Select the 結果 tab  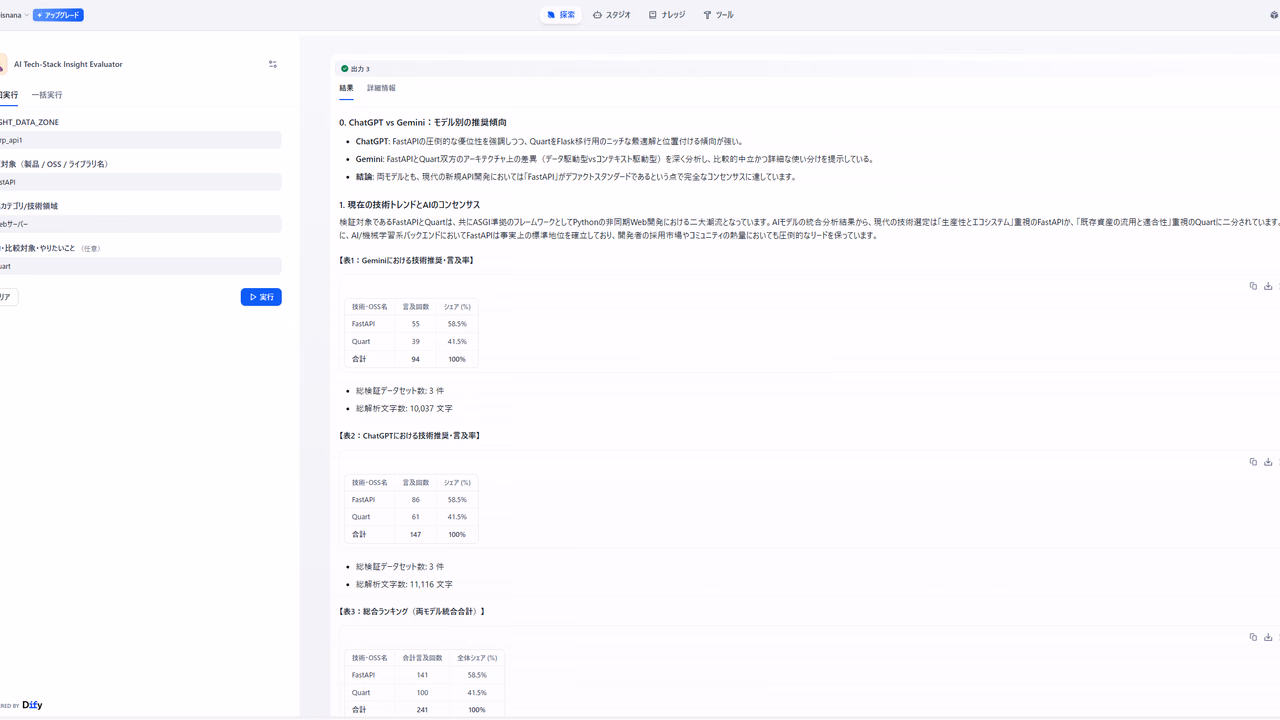(x=346, y=88)
